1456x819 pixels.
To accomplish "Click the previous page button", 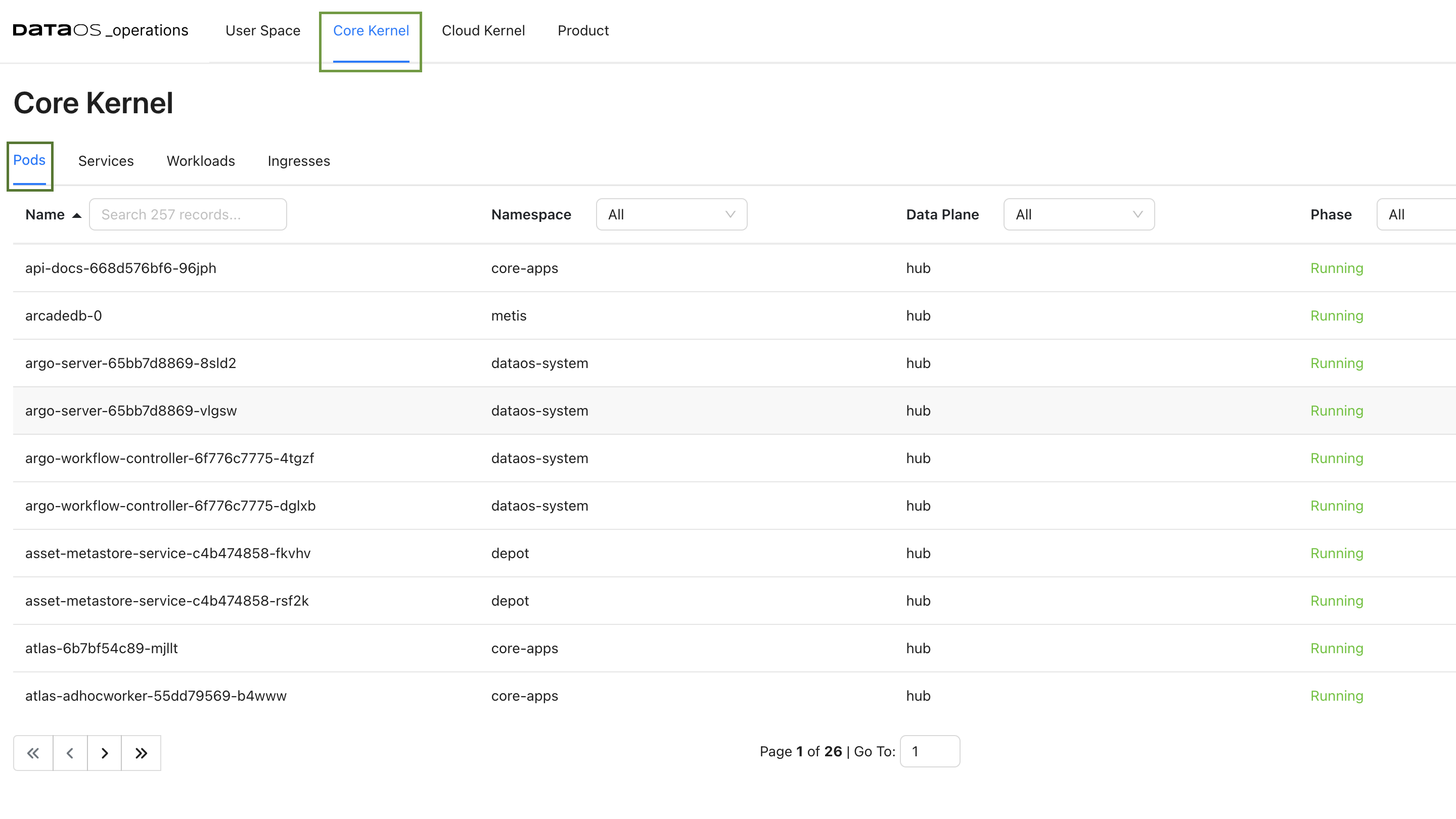I will pyautogui.click(x=70, y=752).
